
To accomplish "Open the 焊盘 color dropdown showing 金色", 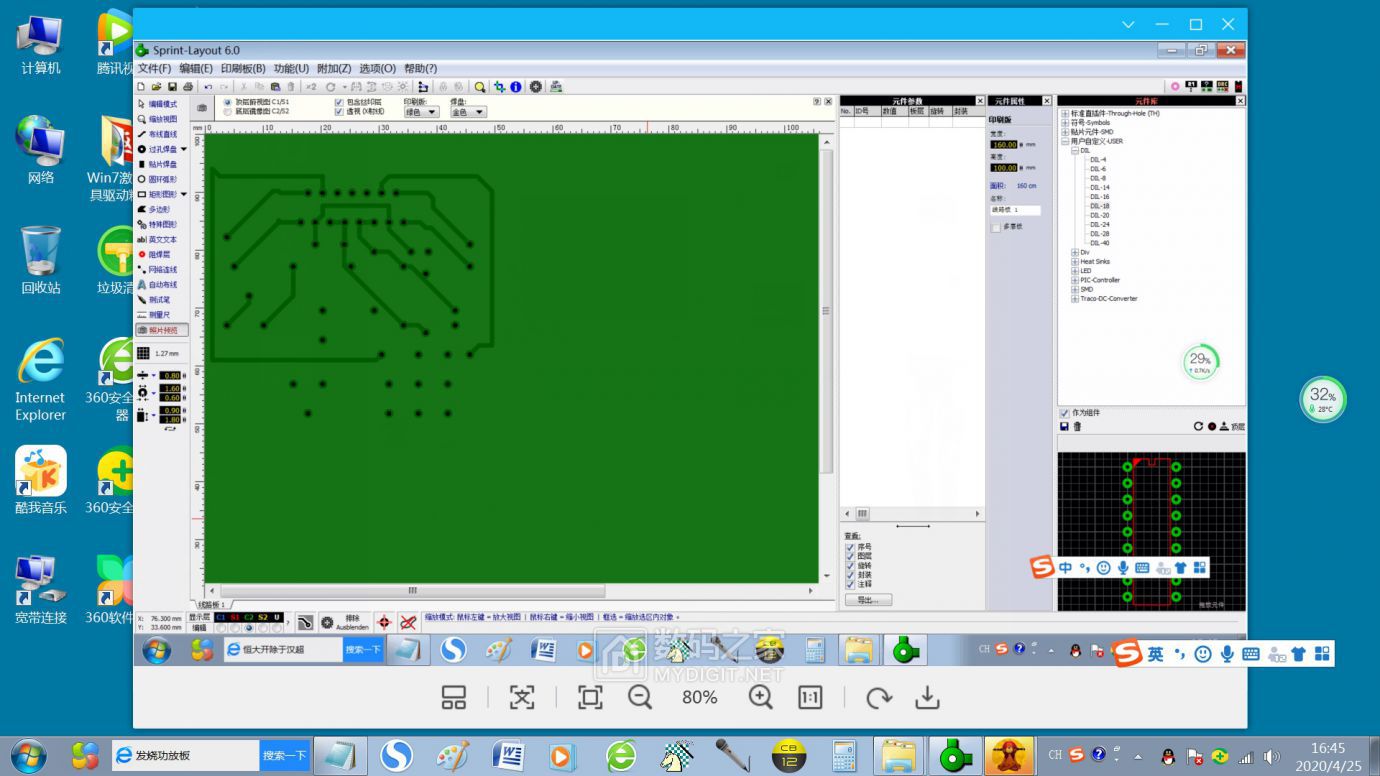I will pos(468,112).
